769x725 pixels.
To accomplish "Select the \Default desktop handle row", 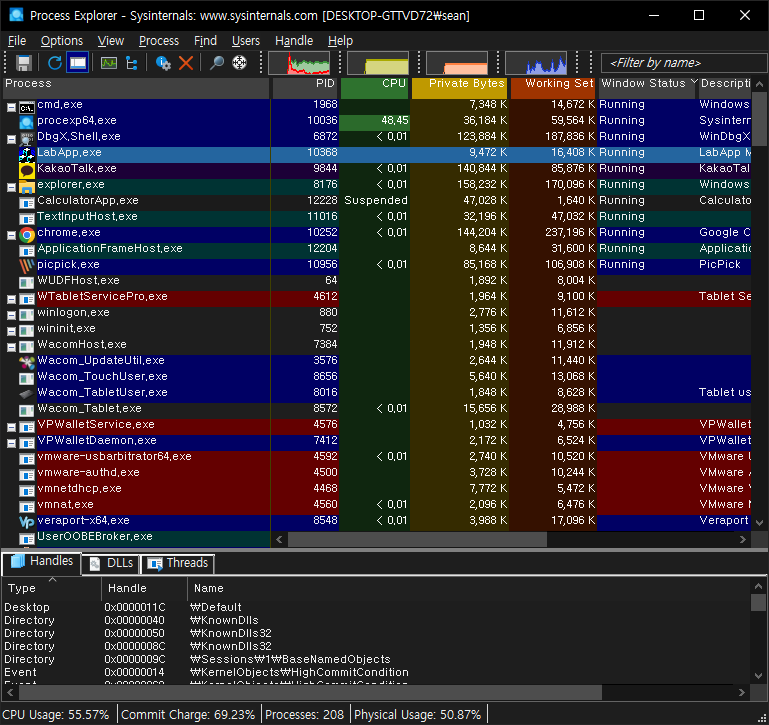I will (375, 607).
